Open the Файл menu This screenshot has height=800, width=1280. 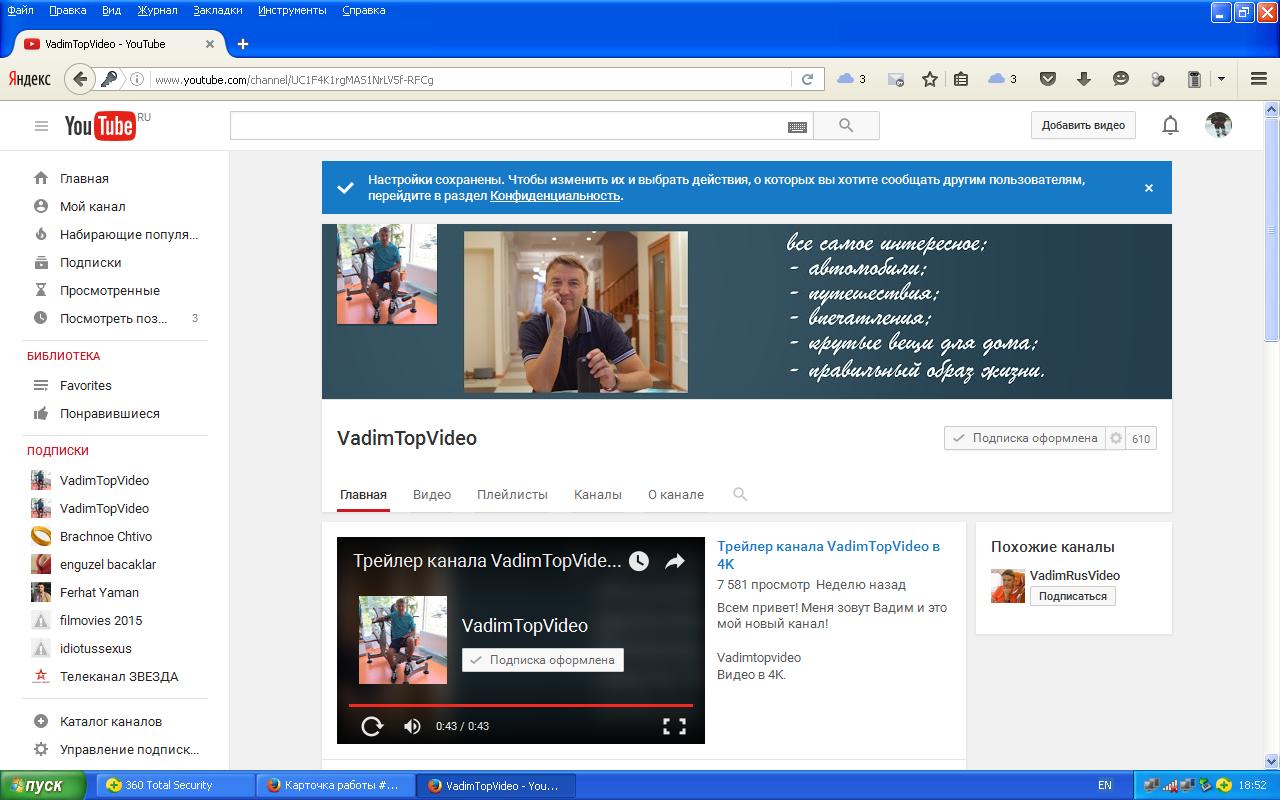tap(20, 10)
